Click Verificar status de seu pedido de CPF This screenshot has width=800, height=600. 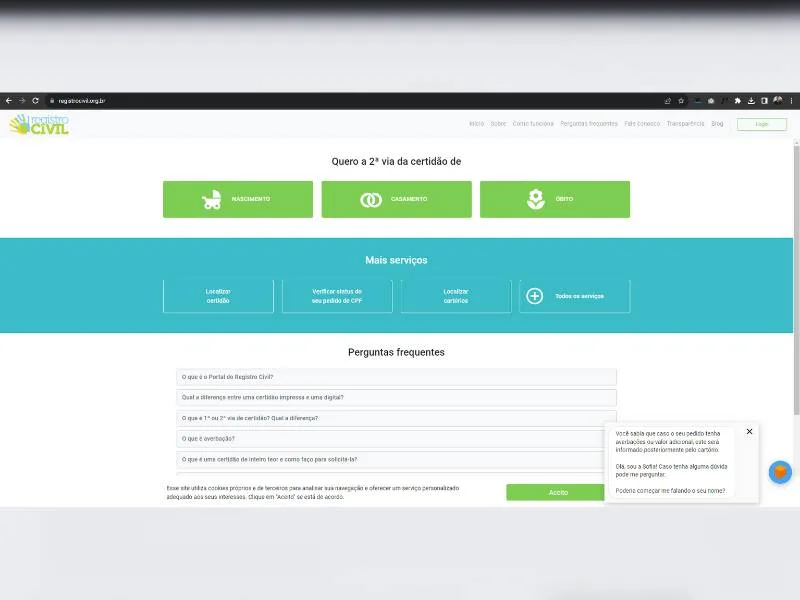point(336,295)
